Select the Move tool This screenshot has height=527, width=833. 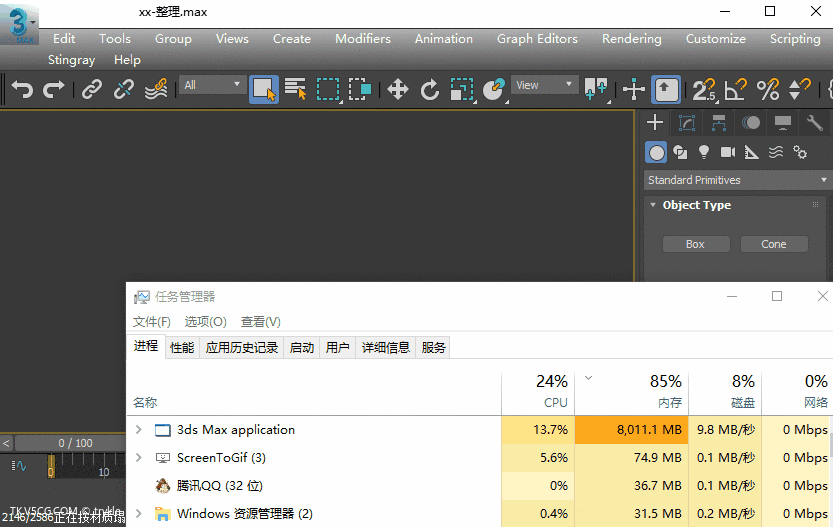398,89
